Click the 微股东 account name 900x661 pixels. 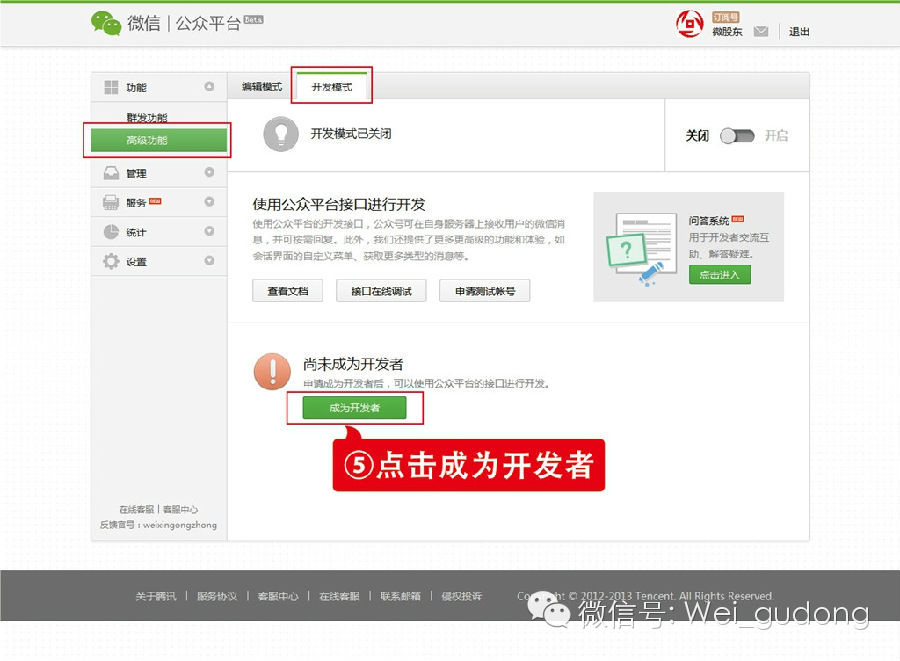[x=727, y=32]
